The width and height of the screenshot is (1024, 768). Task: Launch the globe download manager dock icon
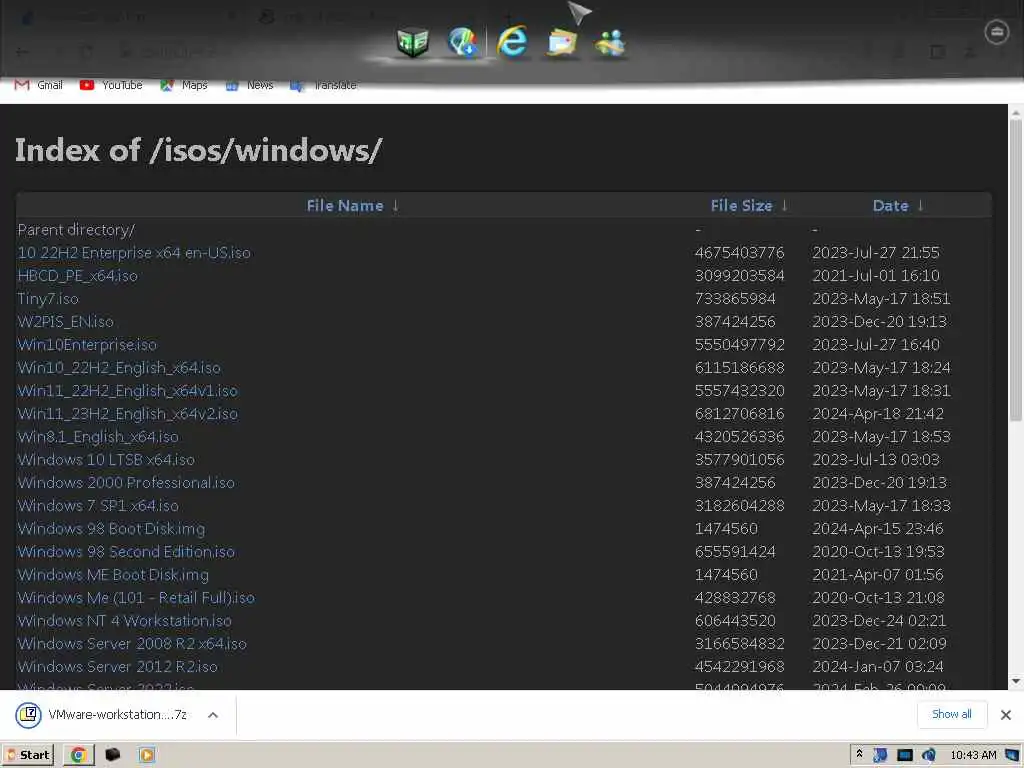click(x=462, y=42)
